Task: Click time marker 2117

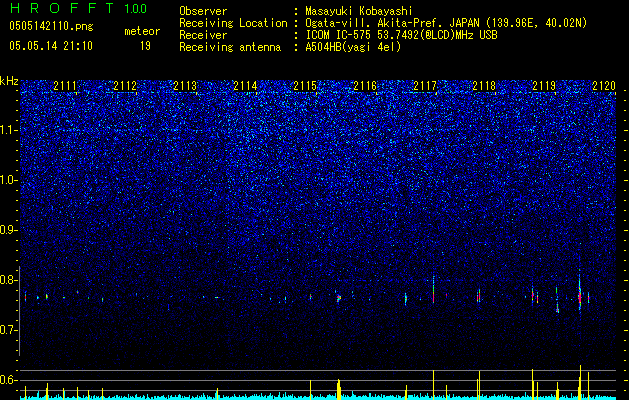Action: click(425, 86)
